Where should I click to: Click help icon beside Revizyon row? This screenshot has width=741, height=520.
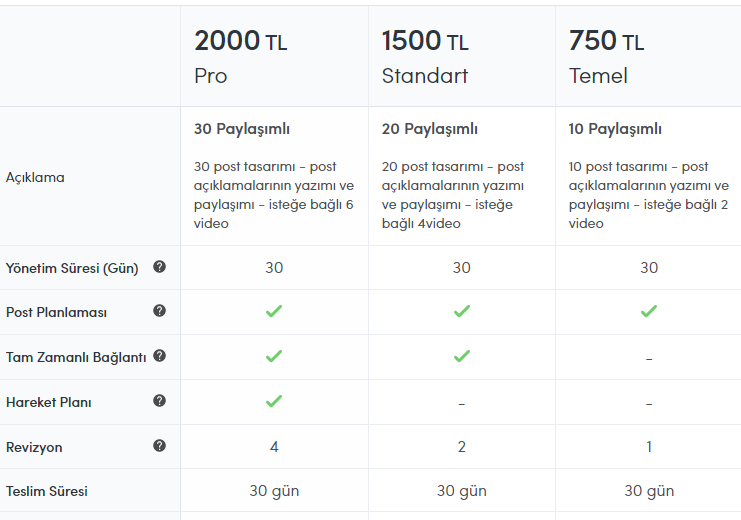click(160, 445)
